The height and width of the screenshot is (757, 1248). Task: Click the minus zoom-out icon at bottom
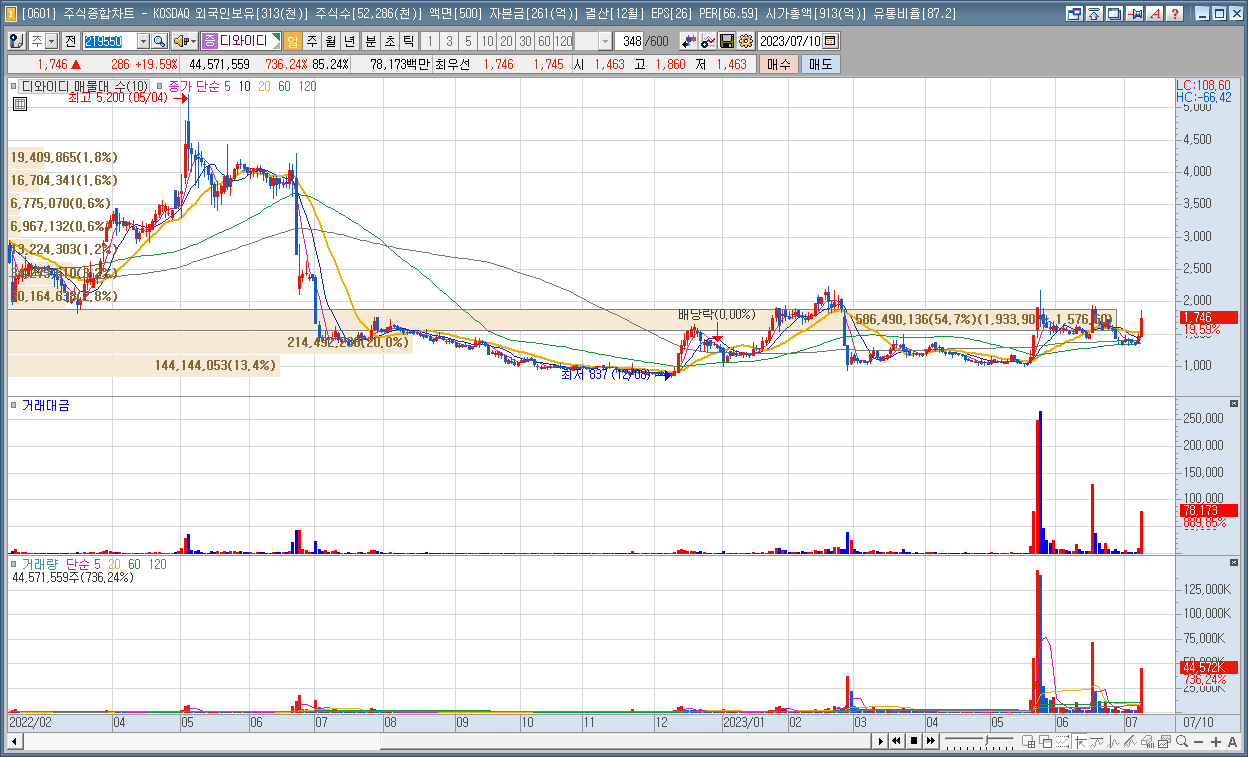point(1199,742)
